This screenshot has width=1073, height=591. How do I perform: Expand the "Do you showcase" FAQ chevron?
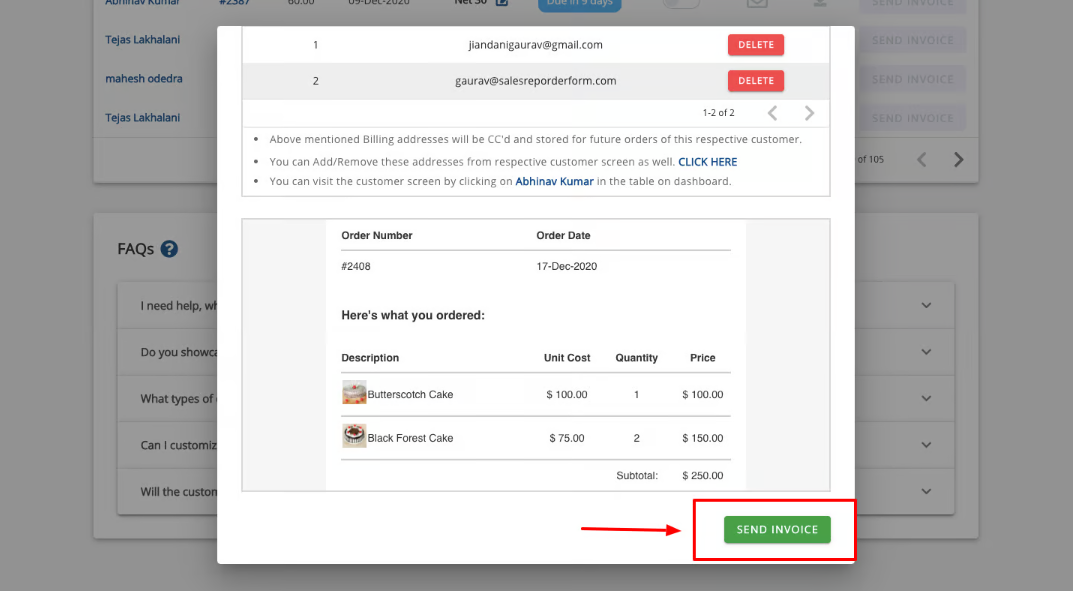click(x=926, y=352)
